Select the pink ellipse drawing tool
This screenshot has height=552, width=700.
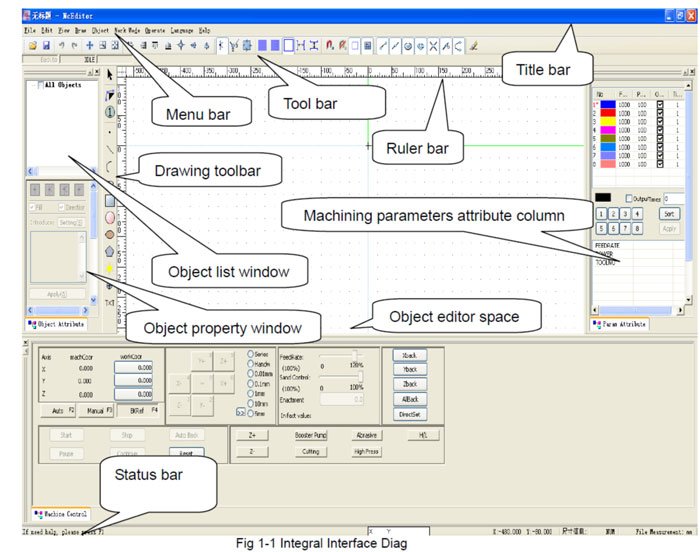(x=110, y=217)
